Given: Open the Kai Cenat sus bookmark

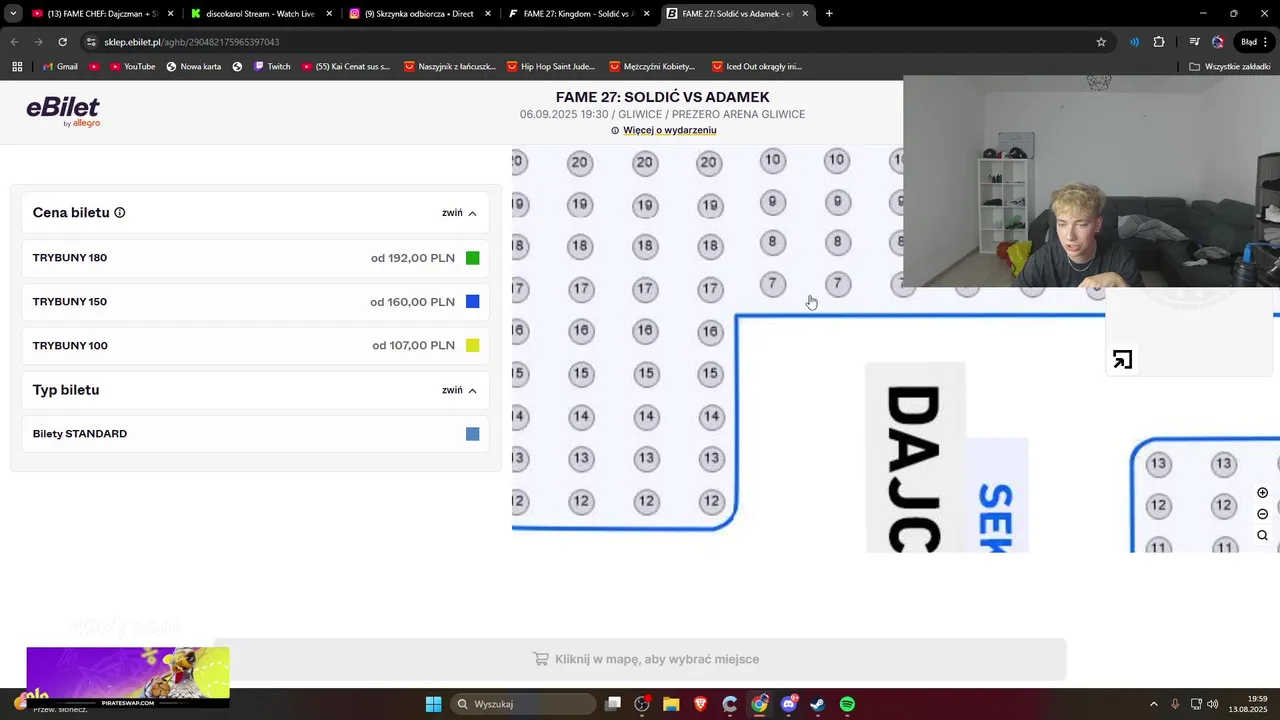Looking at the screenshot, I should pyautogui.click(x=346, y=67).
